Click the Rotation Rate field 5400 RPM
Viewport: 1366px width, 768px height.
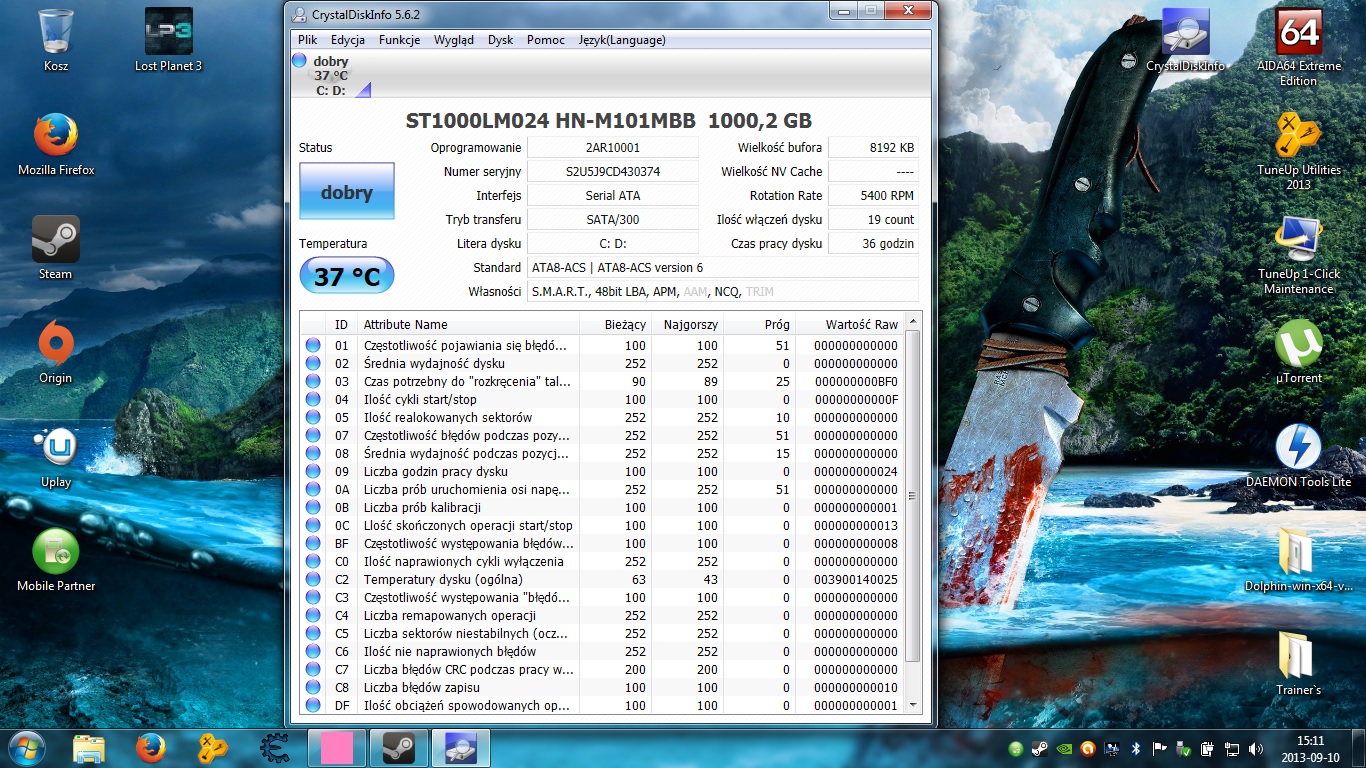[873, 196]
